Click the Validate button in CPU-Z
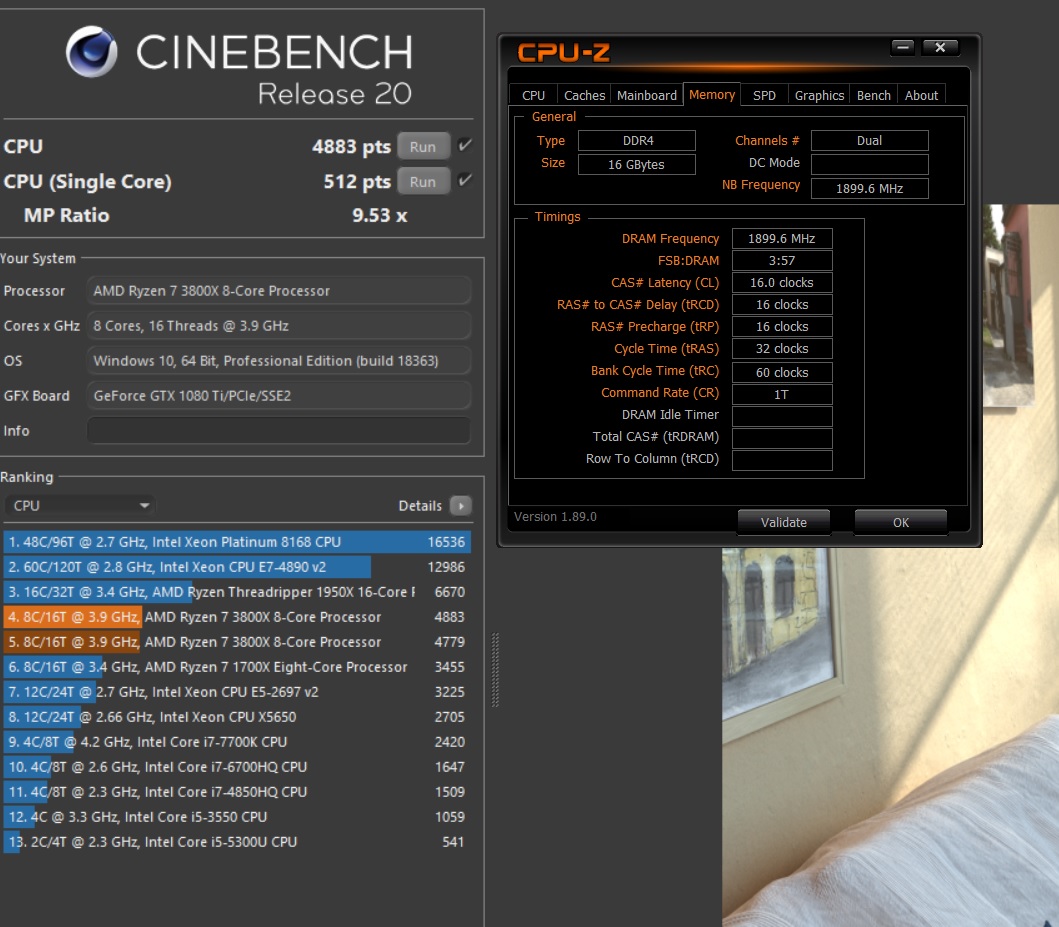This screenshot has width=1059, height=927. (x=783, y=523)
